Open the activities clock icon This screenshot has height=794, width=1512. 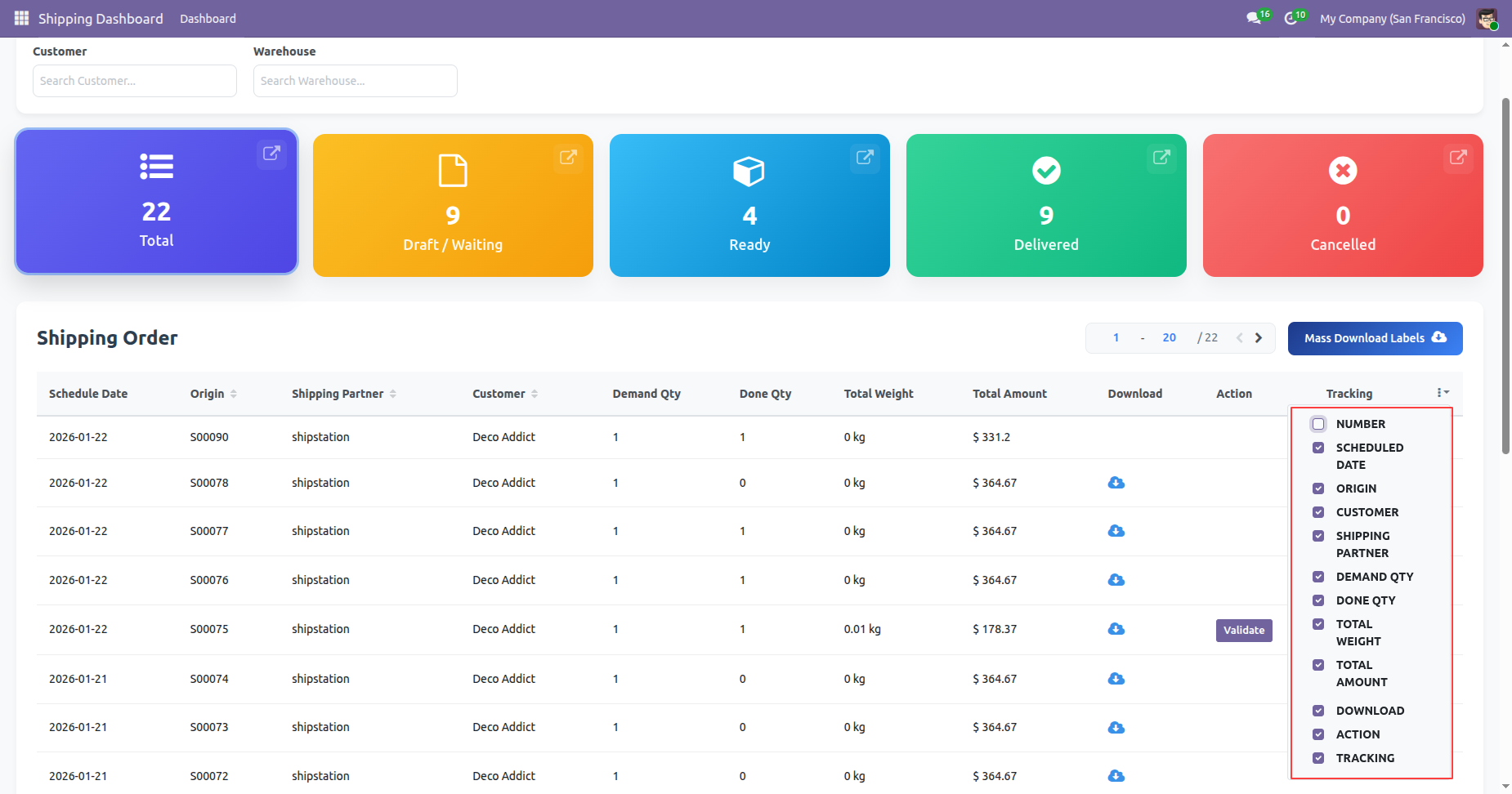pyautogui.click(x=1291, y=18)
